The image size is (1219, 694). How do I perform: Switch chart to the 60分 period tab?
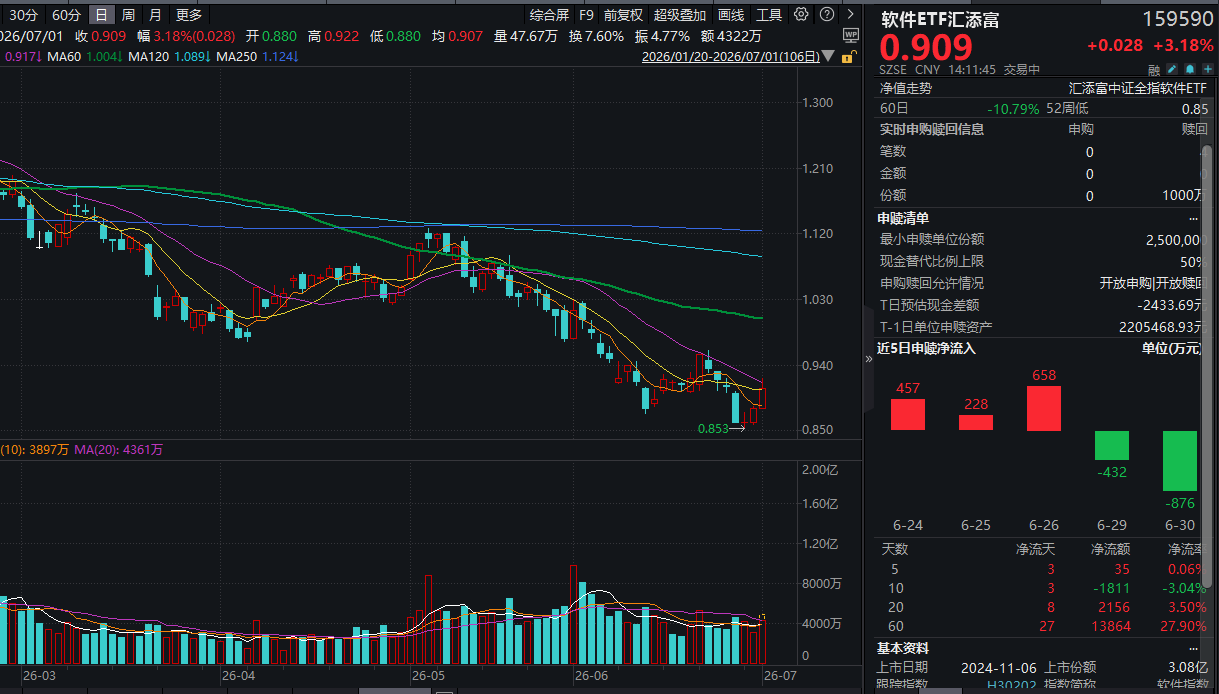66,15
